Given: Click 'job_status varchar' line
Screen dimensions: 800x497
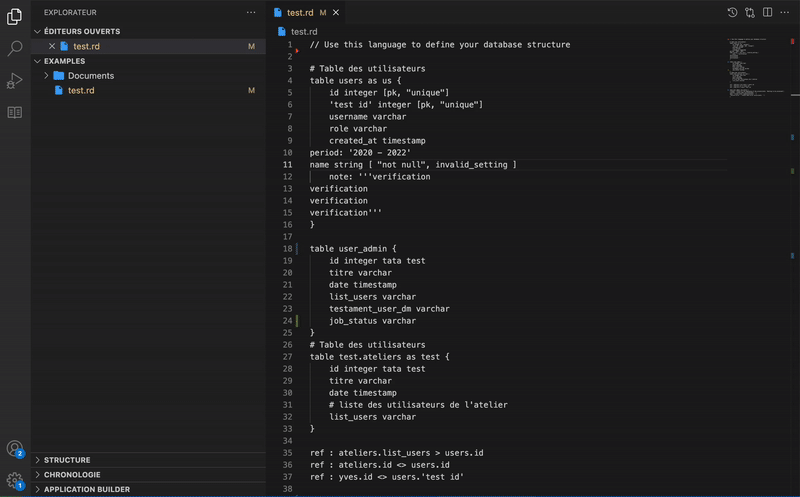Looking at the screenshot, I should 372,321.
